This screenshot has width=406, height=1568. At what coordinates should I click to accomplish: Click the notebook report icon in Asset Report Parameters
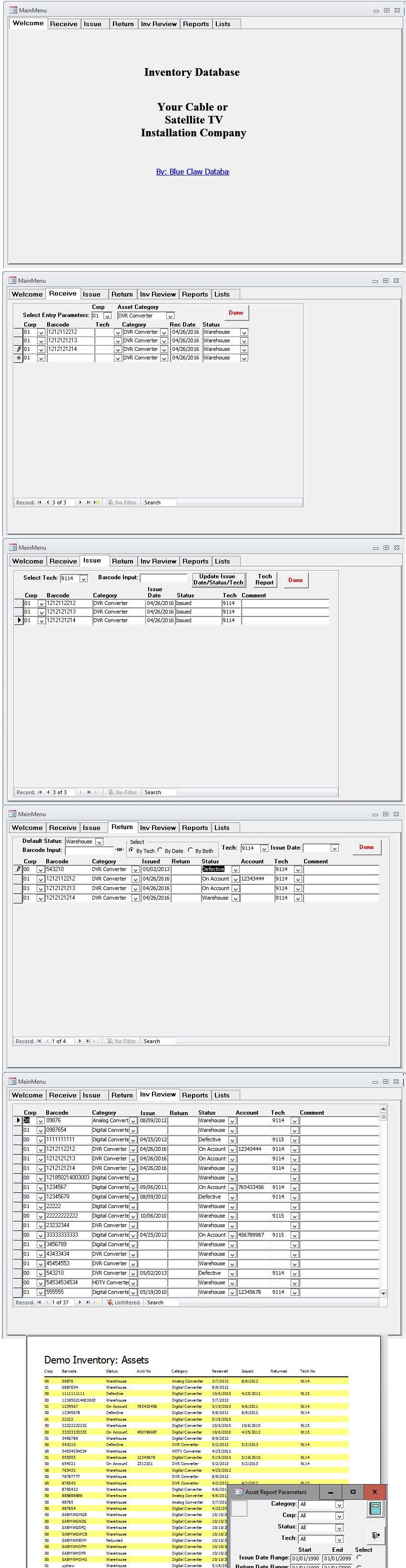375,1508
